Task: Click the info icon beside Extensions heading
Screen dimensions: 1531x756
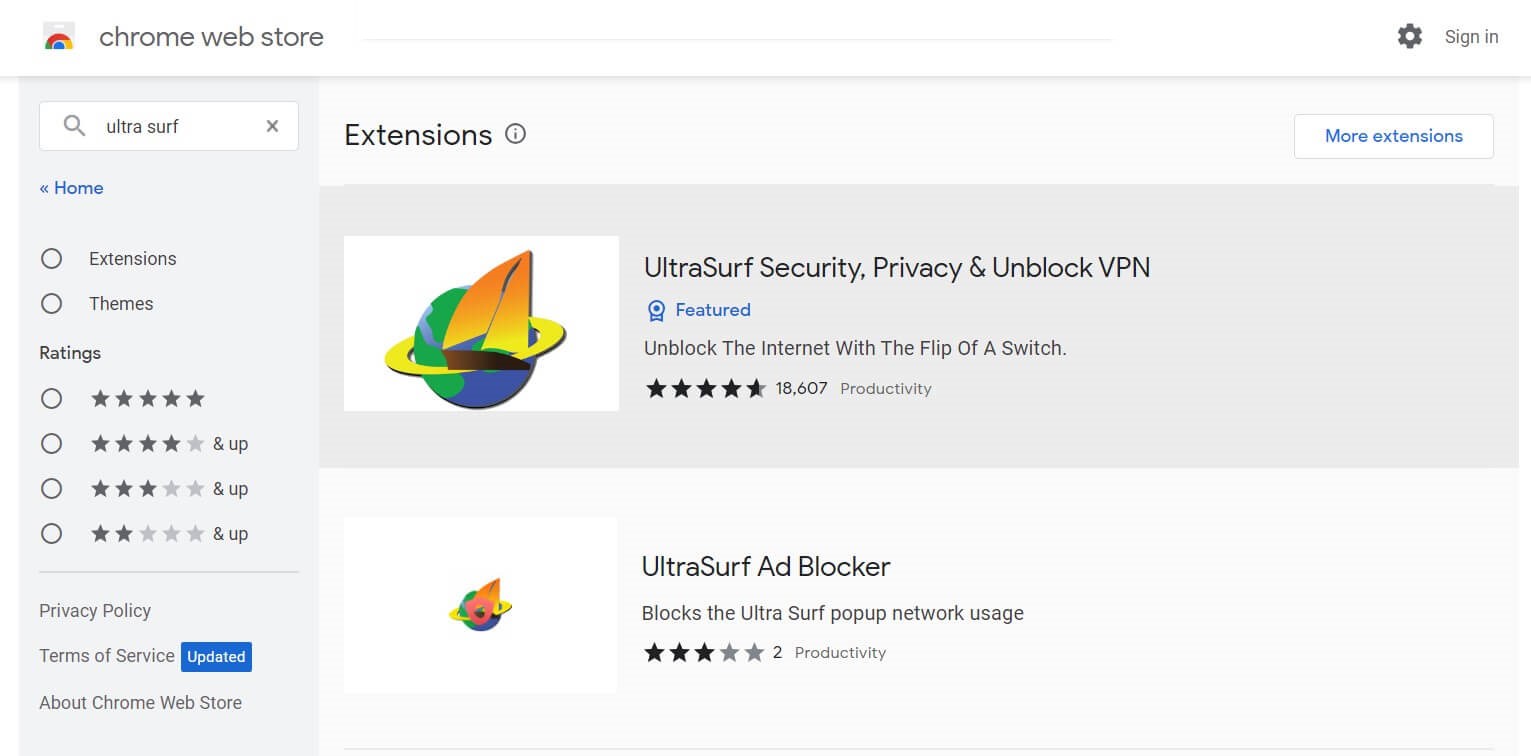Action: [516, 134]
